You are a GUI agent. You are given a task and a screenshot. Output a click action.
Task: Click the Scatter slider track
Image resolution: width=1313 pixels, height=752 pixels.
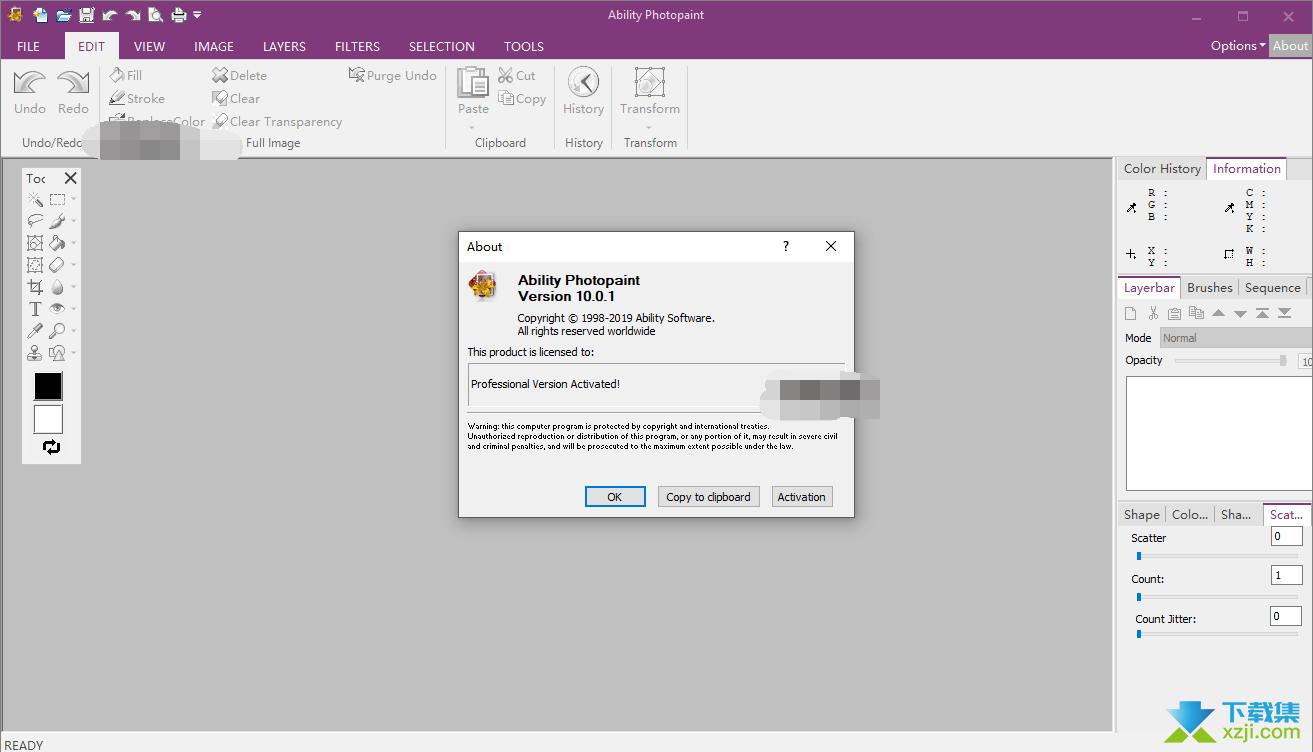1217,556
